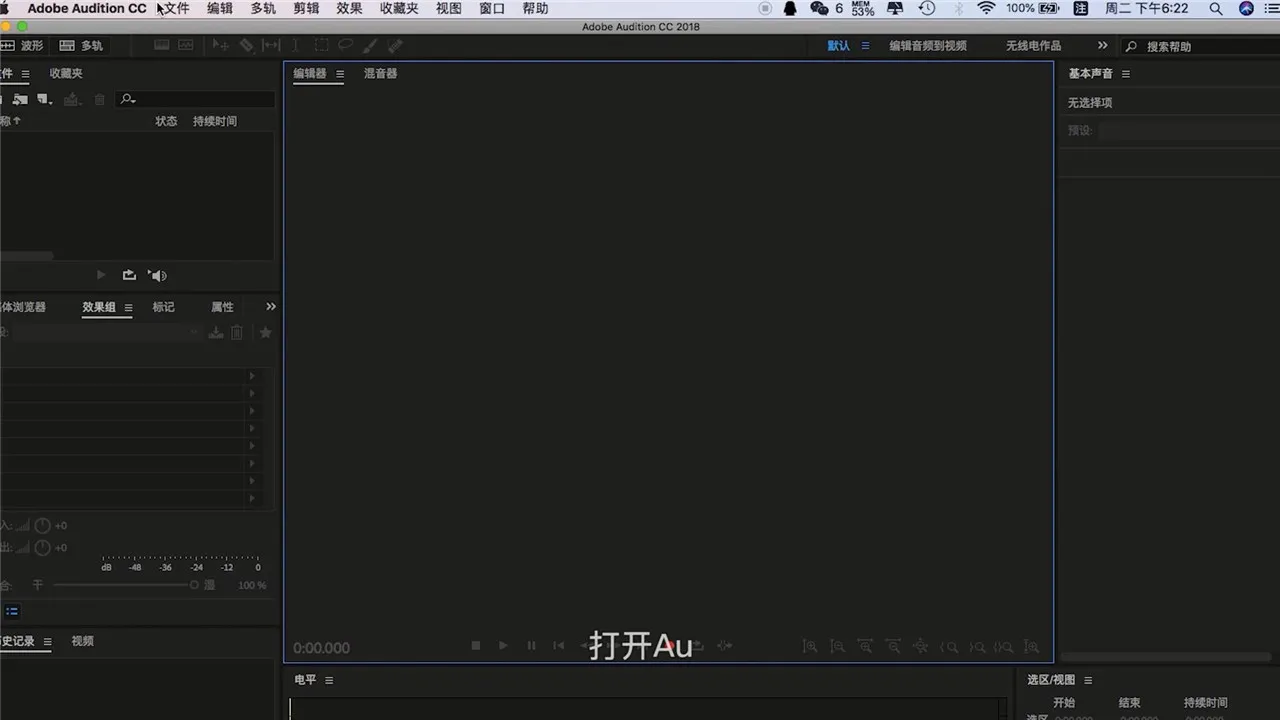The height and width of the screenshot is (720, 1280).
Task: Open the 效果 menu
Action: [349, 9]
